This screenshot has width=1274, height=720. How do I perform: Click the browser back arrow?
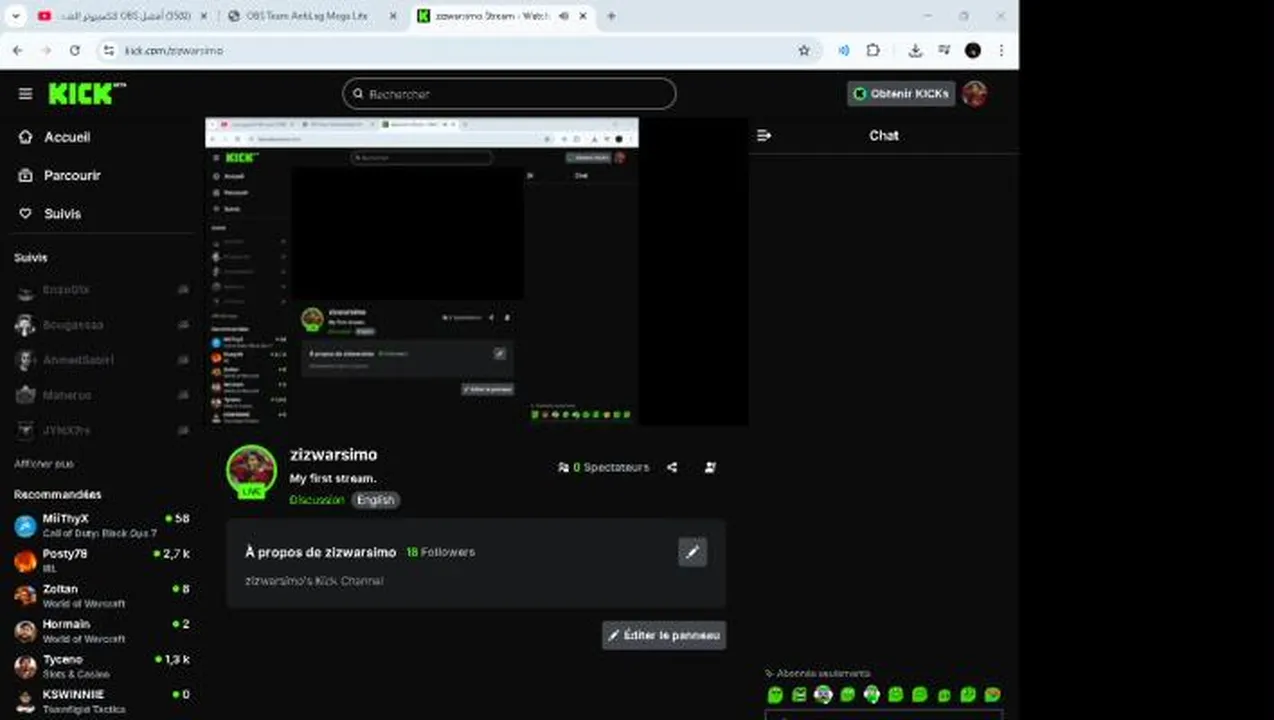(x=17, y=50)
